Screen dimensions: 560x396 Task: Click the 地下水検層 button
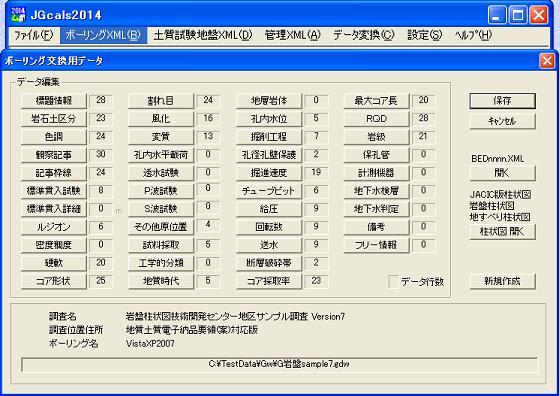tap(376, 191)
